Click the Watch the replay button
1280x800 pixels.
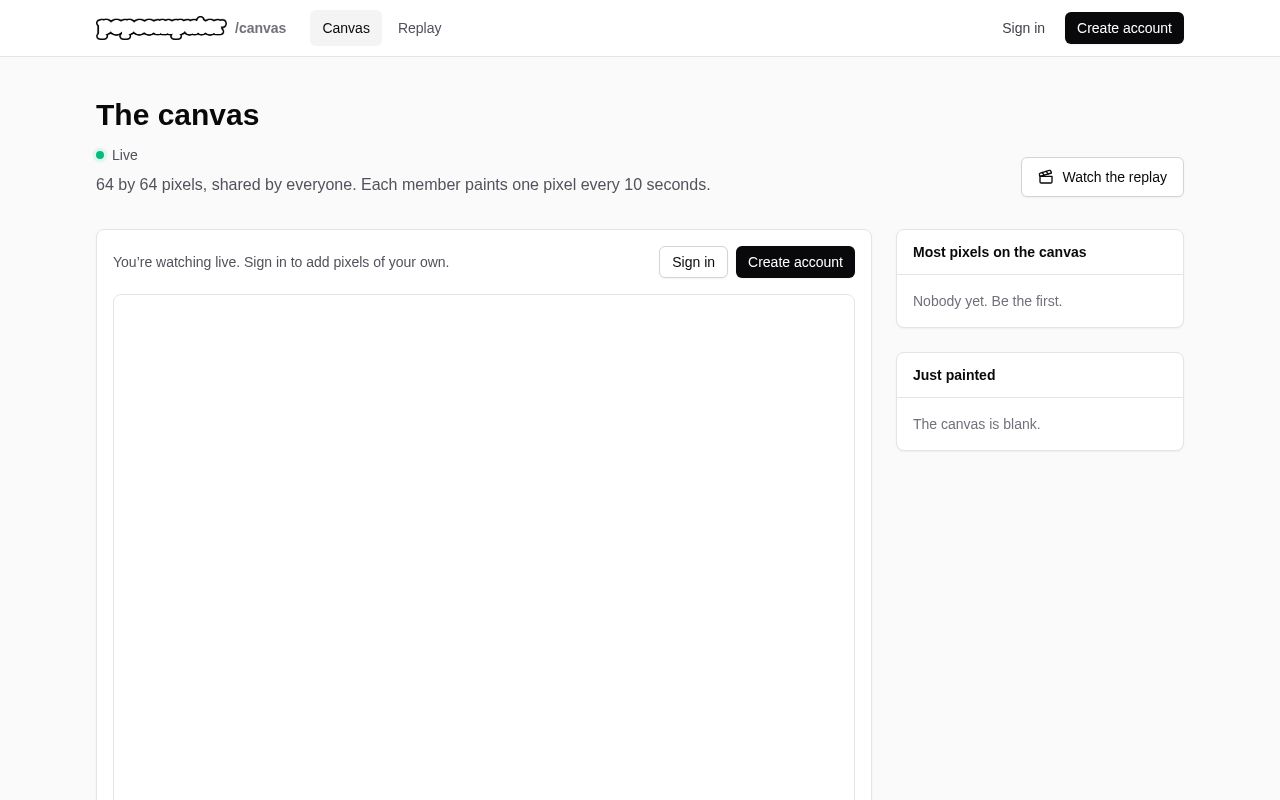click(1102, 177)
